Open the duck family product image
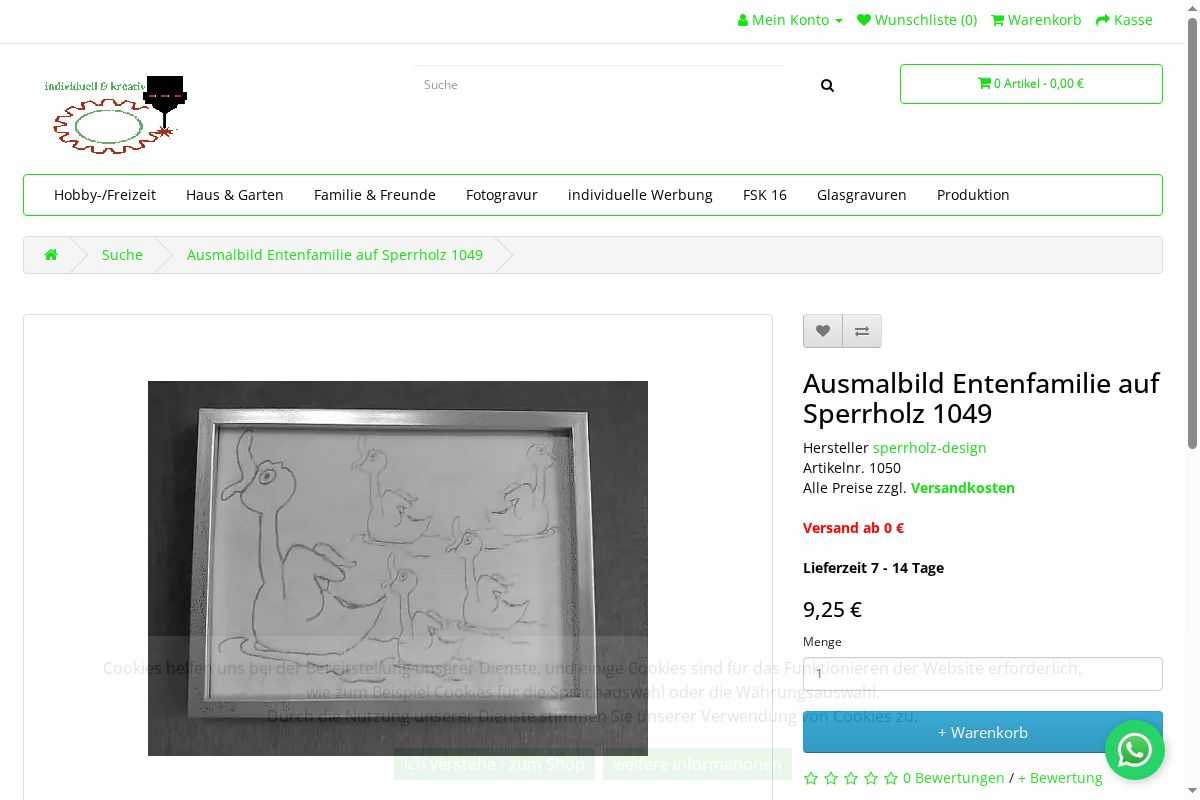1200x800 pixels. pos(398,568)
